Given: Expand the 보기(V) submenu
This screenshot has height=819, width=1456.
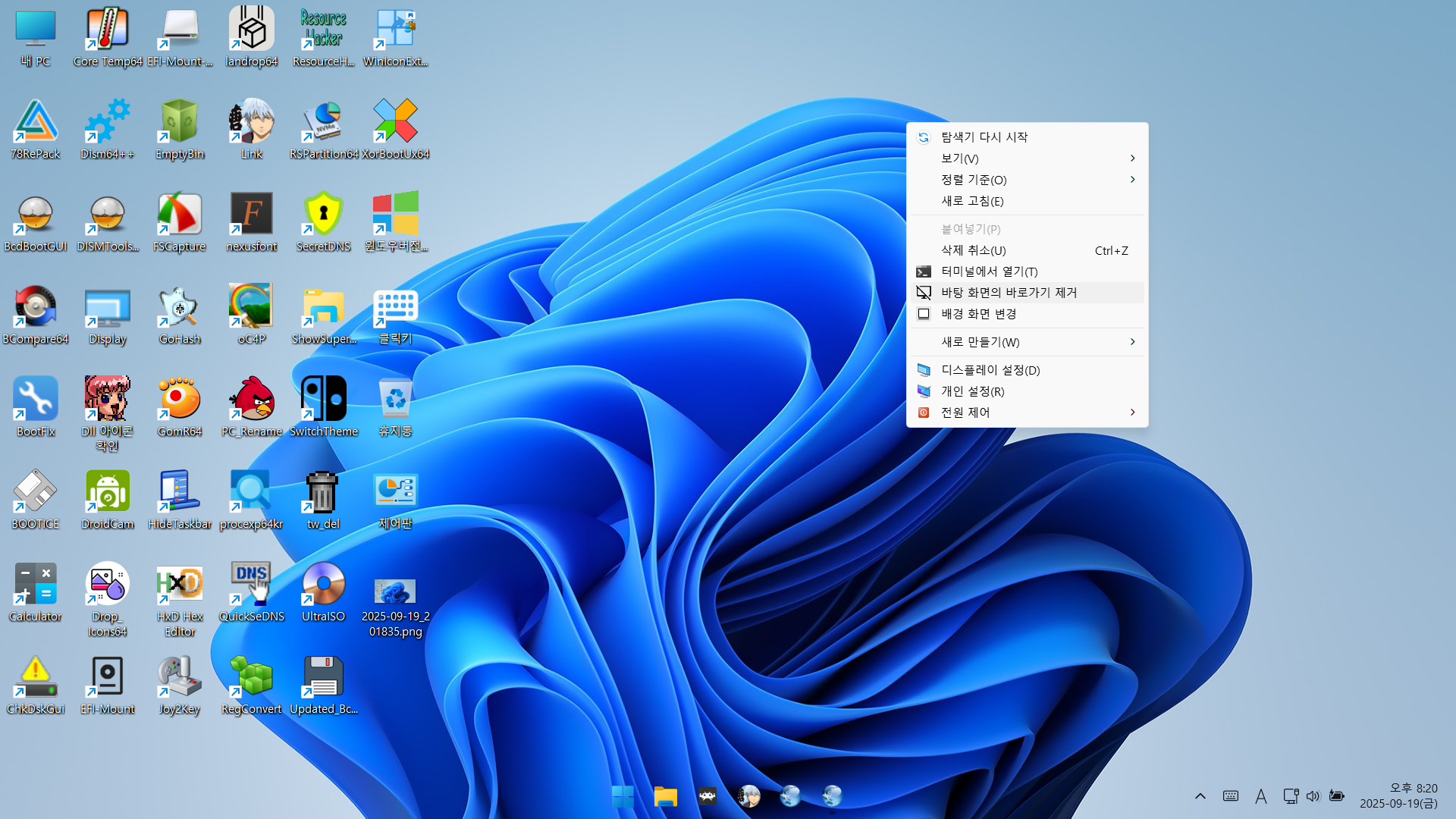Looking at the screenshot, I should pos(959,158).
